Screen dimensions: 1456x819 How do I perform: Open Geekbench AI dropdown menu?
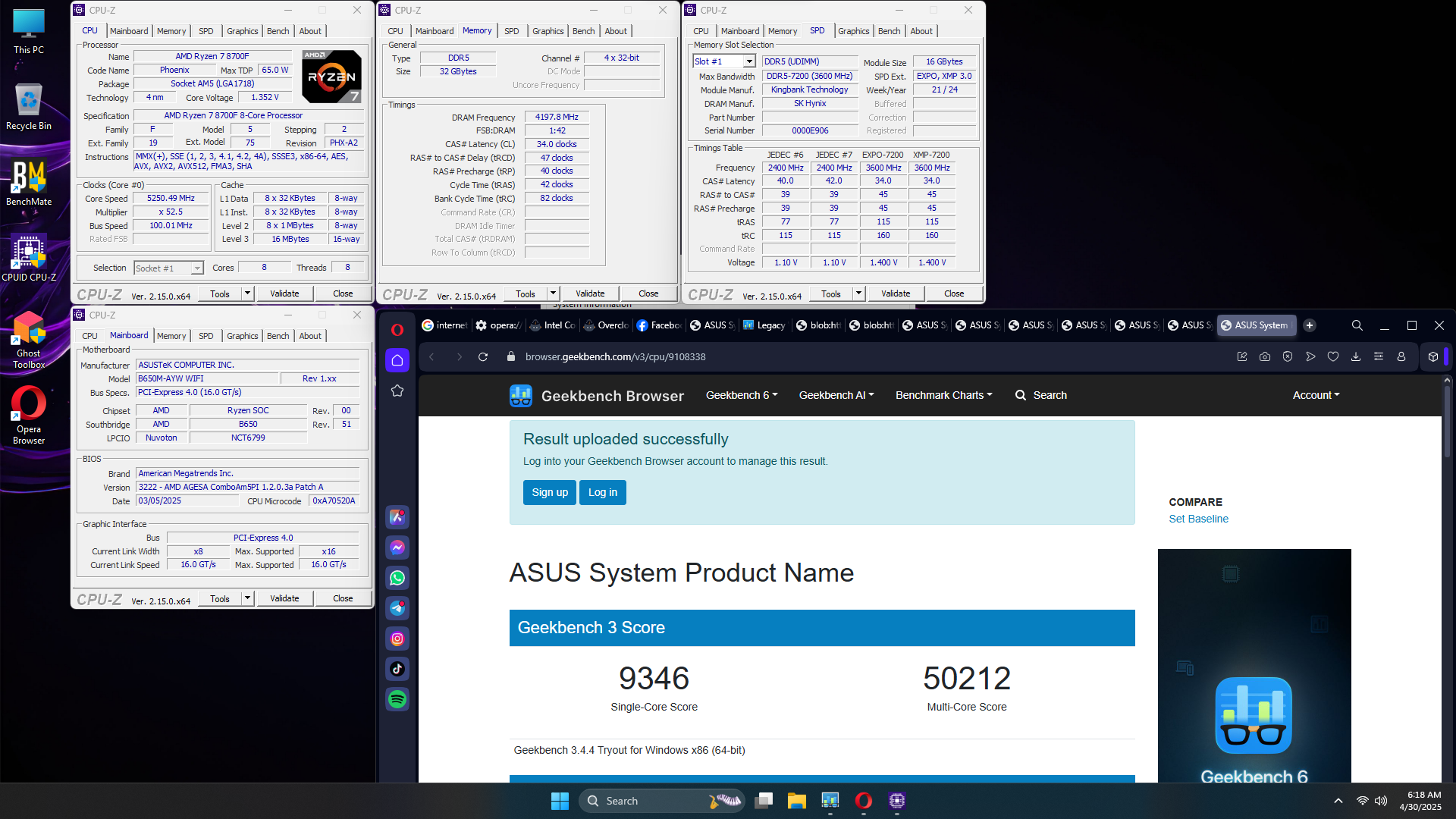tap(836, 395)
